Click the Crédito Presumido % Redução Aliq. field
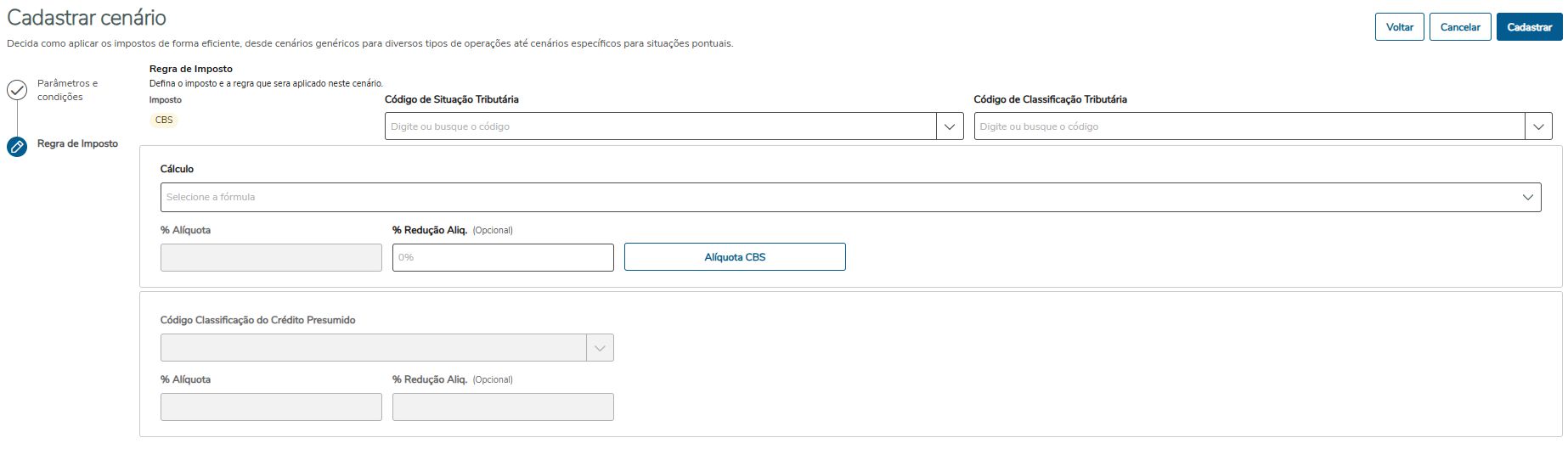The height and width of the screenshot is (460, 1568). pyautogui.click(x=503, y=407)
